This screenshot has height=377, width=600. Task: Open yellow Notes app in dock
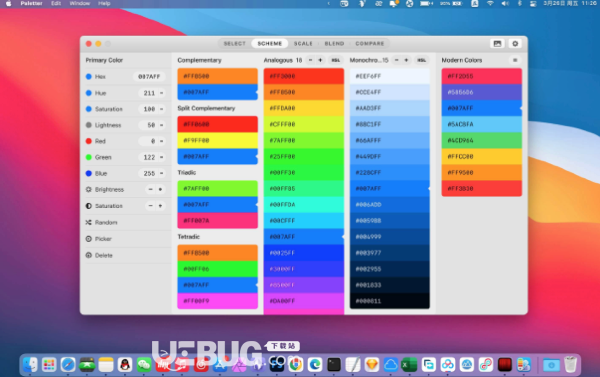[106, 364]
